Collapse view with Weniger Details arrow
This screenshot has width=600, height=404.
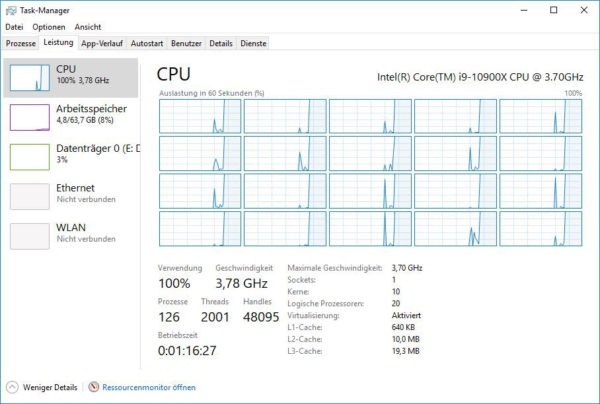[11, 387]
